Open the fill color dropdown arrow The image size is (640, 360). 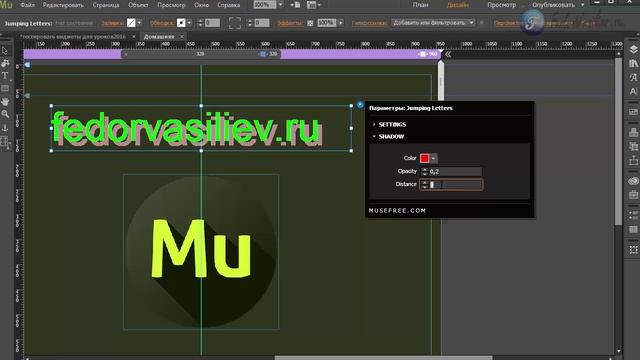pyautogui.click(x=139, y=23)
